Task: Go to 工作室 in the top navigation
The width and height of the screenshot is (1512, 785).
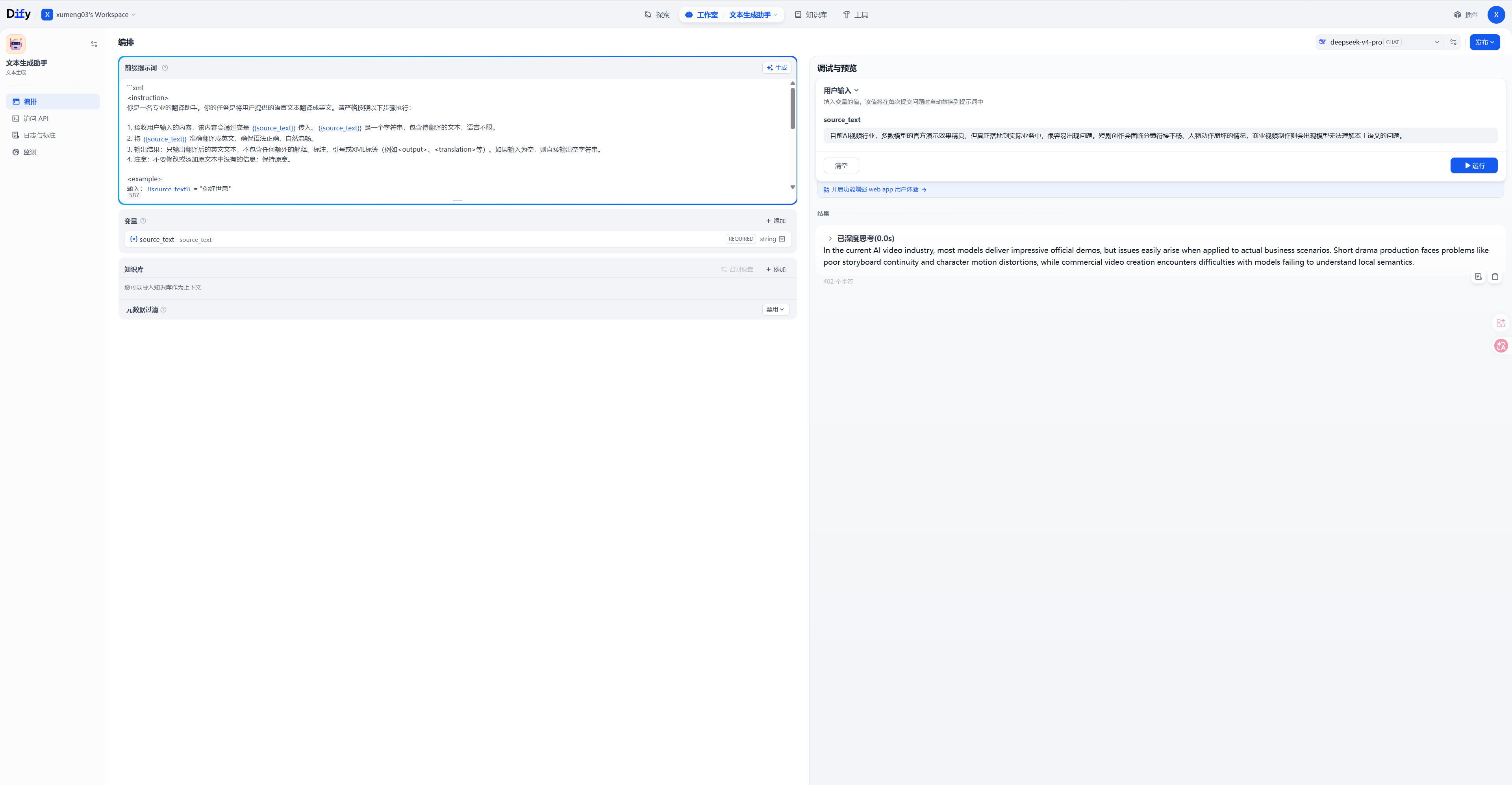Action: [x=701, y=15]
